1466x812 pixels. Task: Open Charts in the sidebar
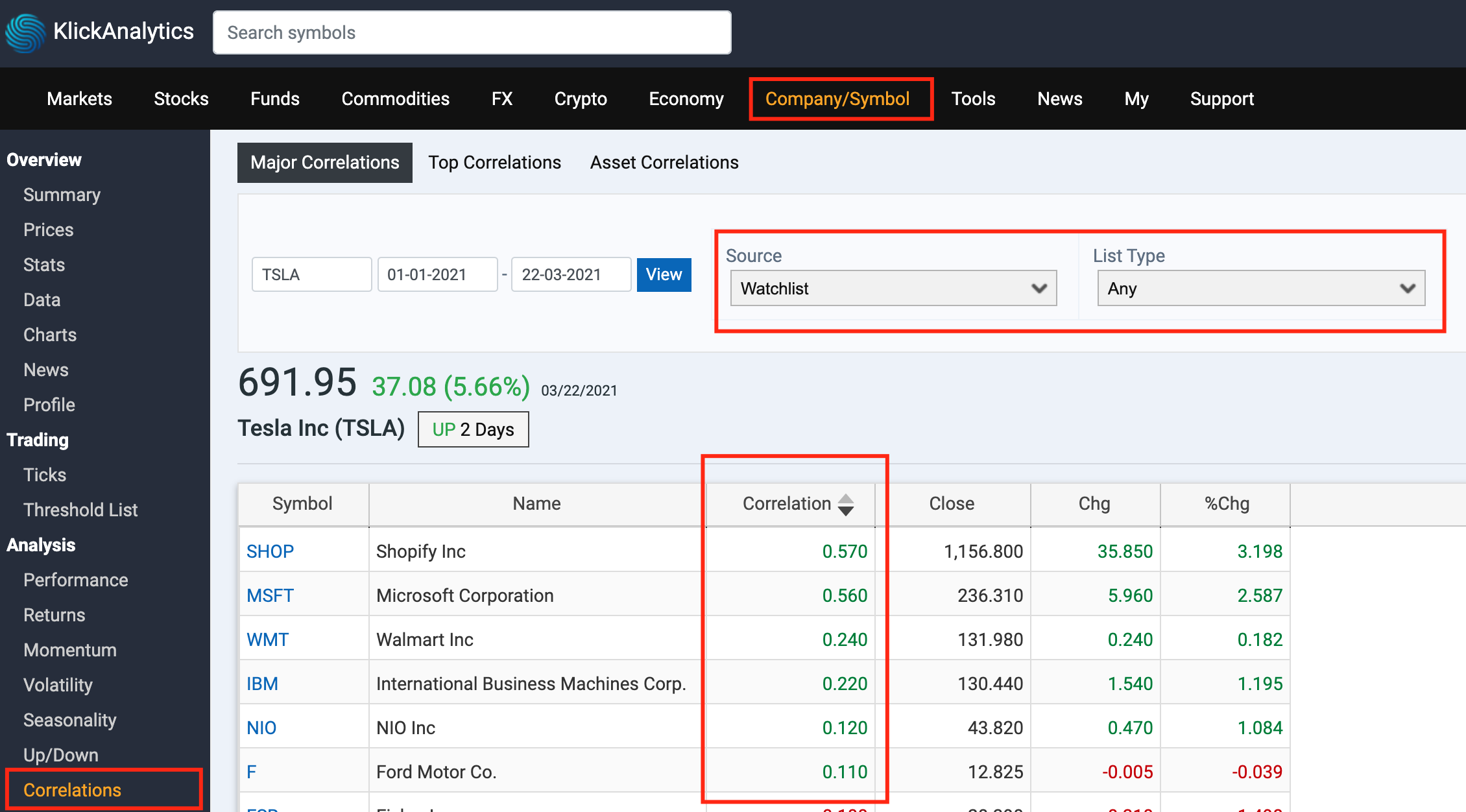tap(50, 335)
